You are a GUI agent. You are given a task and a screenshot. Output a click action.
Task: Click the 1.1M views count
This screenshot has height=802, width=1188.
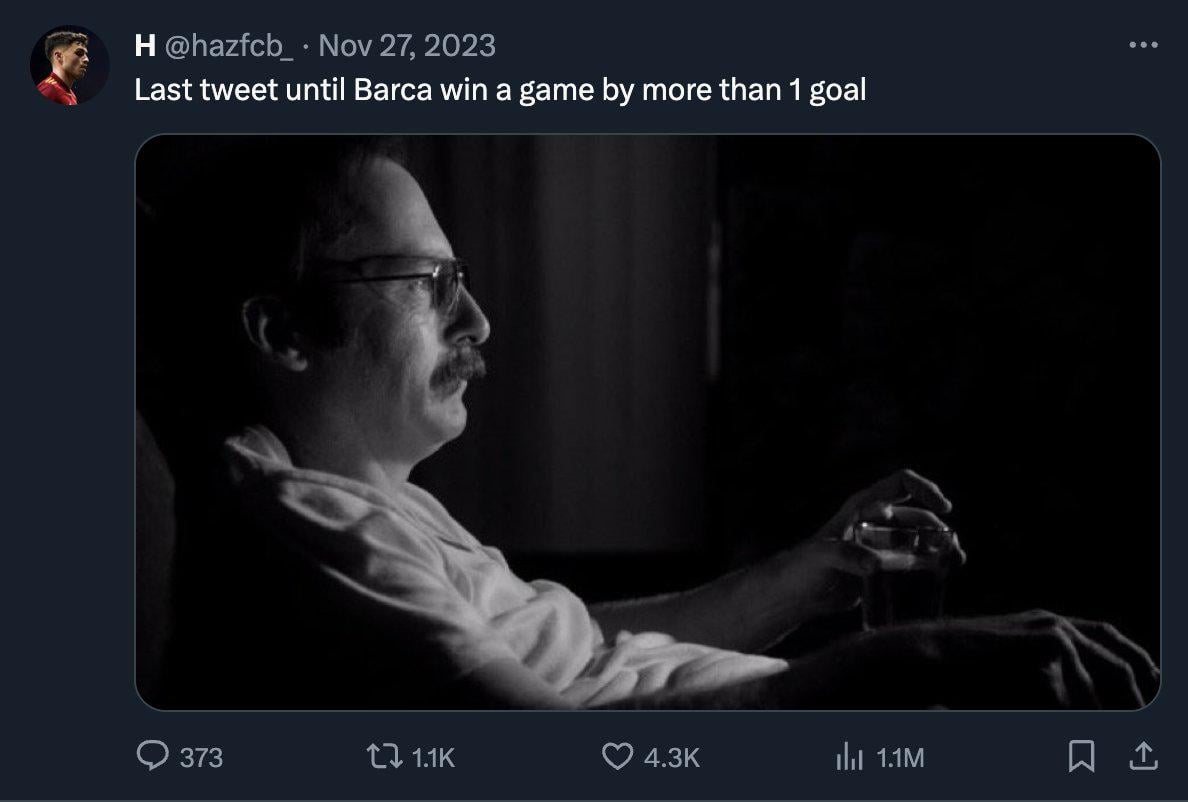click(x=900, y=758)
